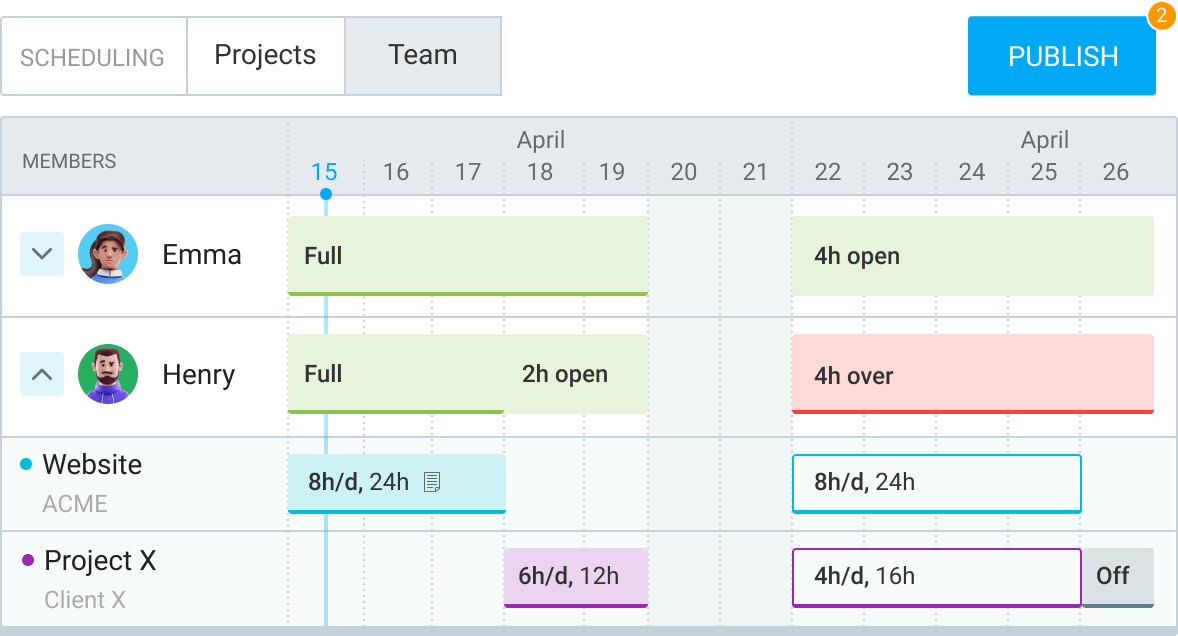Switch to the Projects tab
This screenshot has width=1178, height=636.
[x=265, y=55]
